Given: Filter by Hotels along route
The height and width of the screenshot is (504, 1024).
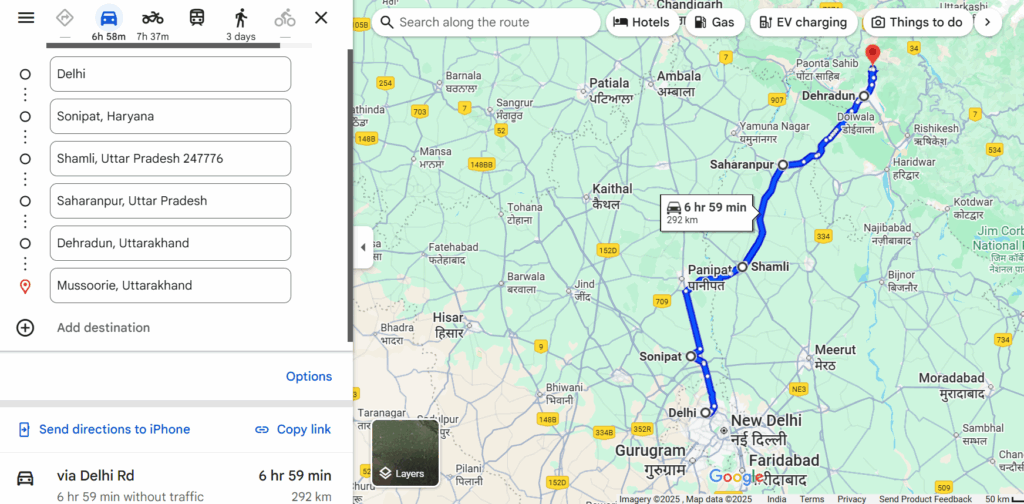Looking at the screenshot, I should [642, 22].
